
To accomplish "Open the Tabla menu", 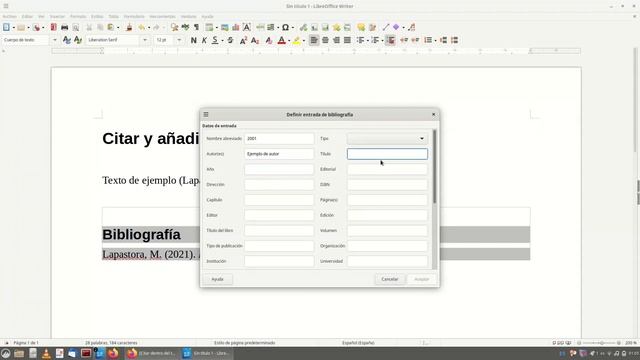I will pos(113,16).
